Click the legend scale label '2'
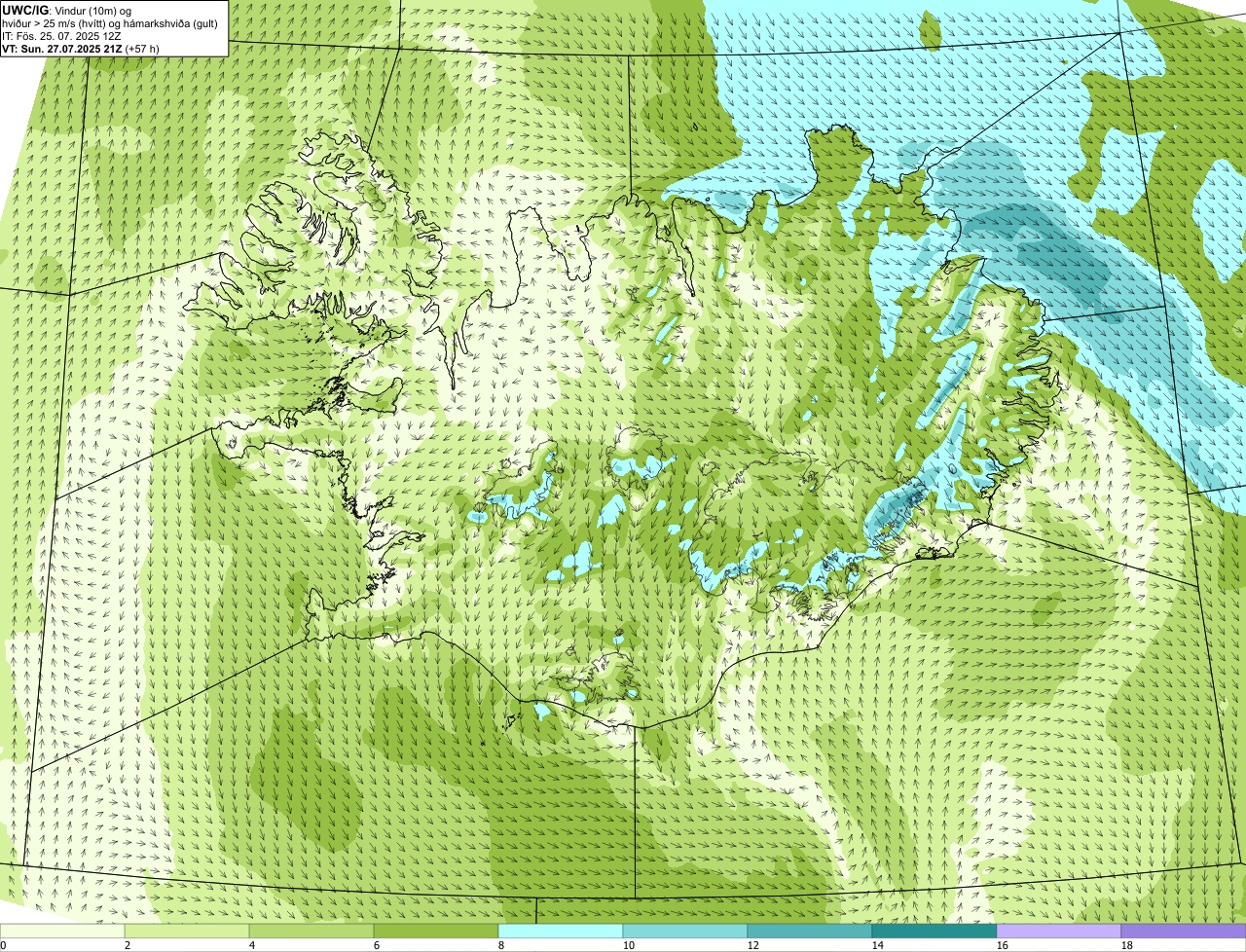 [x=128, y=945]
